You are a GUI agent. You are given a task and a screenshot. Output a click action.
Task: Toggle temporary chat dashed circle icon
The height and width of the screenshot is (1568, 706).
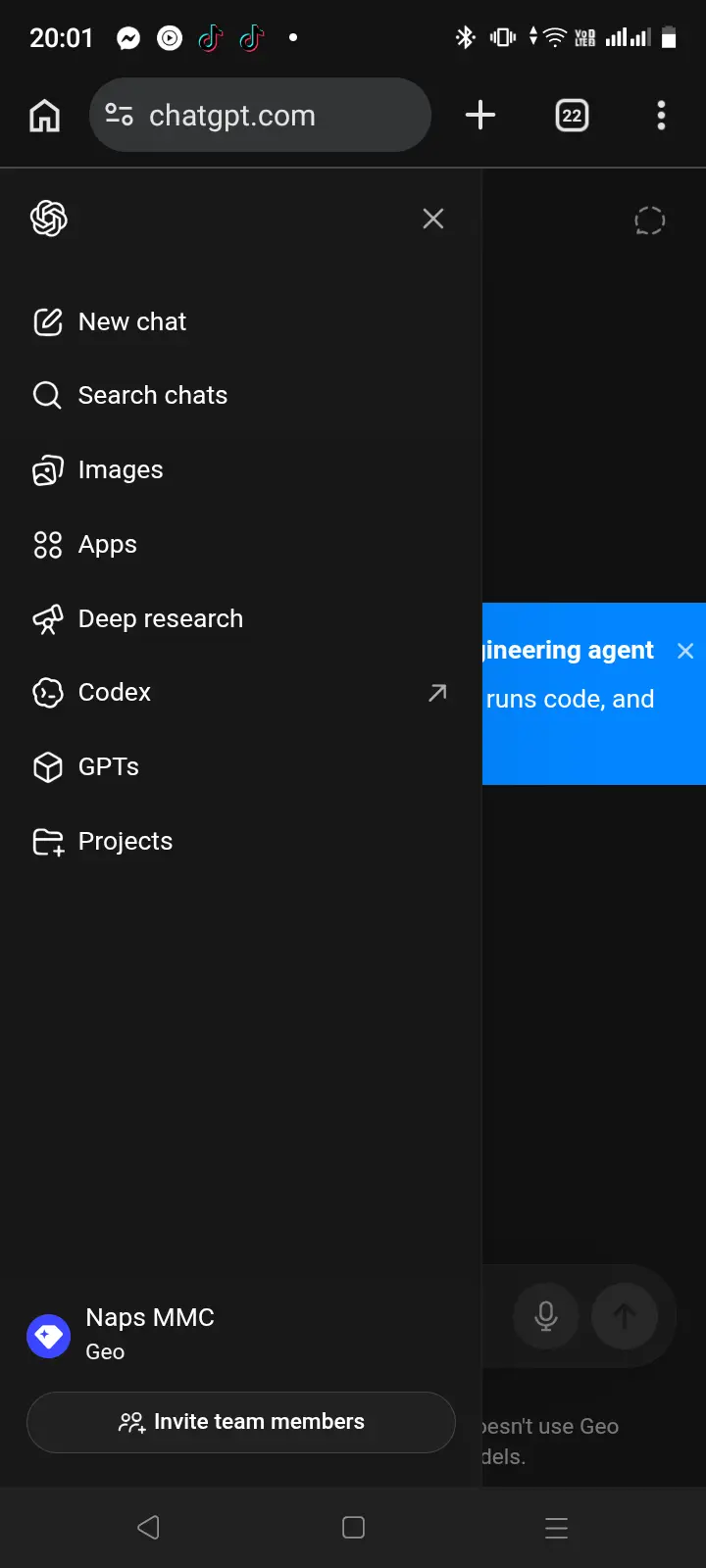pos(649,220)
